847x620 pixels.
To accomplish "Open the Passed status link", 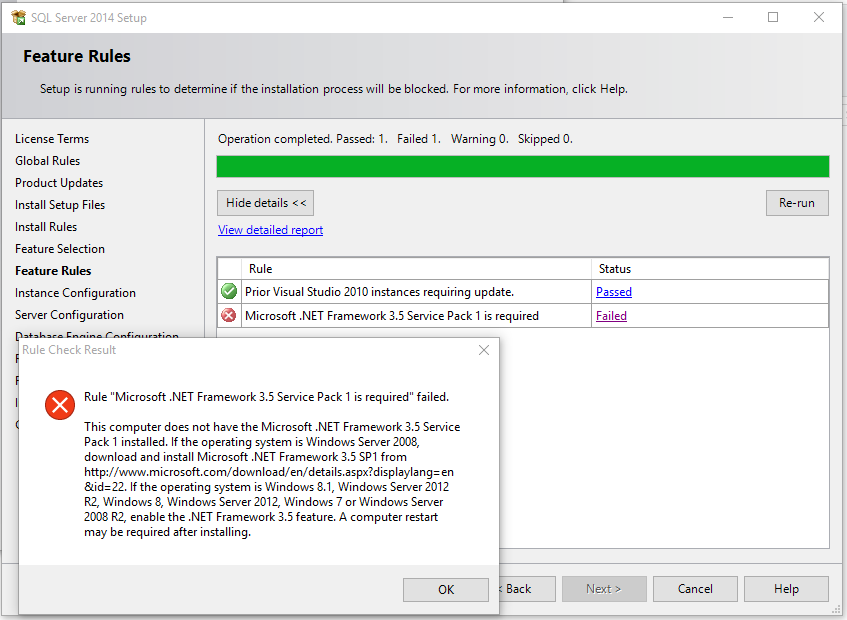I will click(613, 291).
